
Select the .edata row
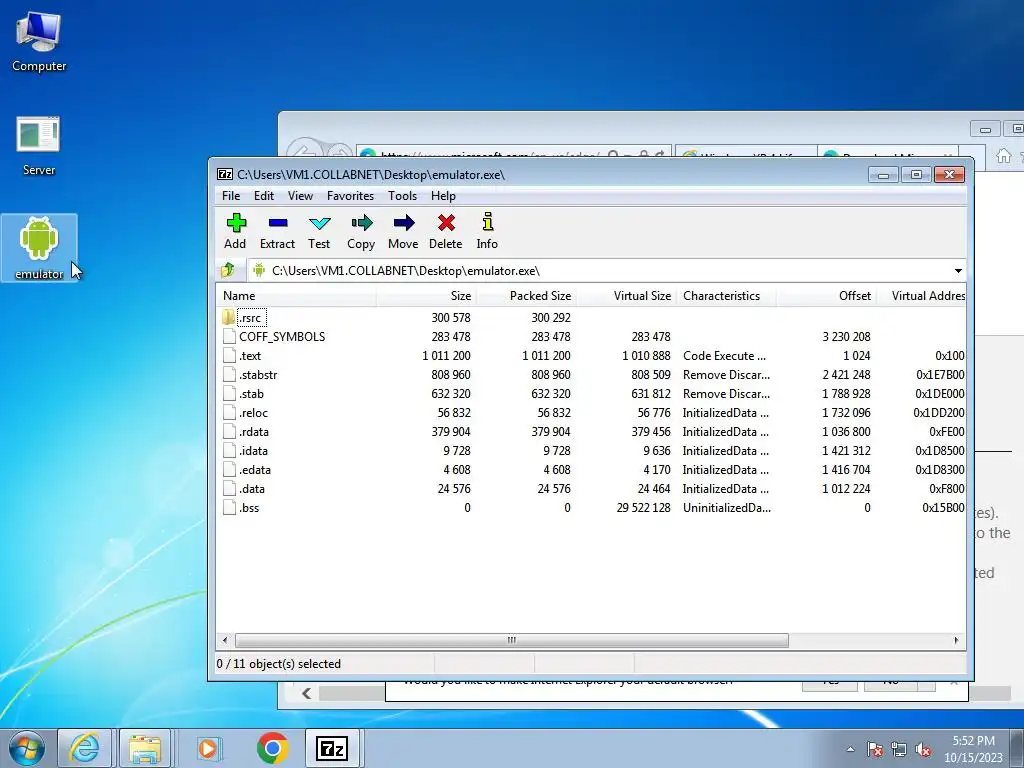click(591, 470)
